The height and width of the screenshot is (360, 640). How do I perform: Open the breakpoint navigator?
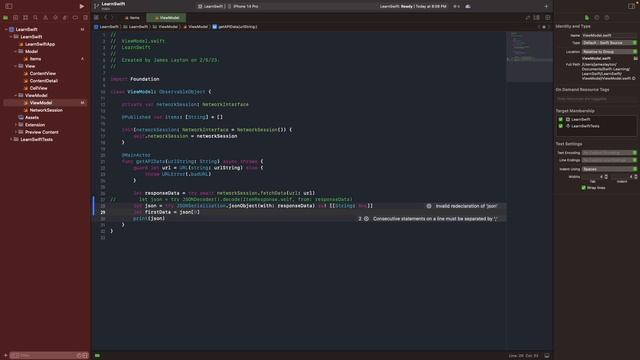[x=75, y=18]
